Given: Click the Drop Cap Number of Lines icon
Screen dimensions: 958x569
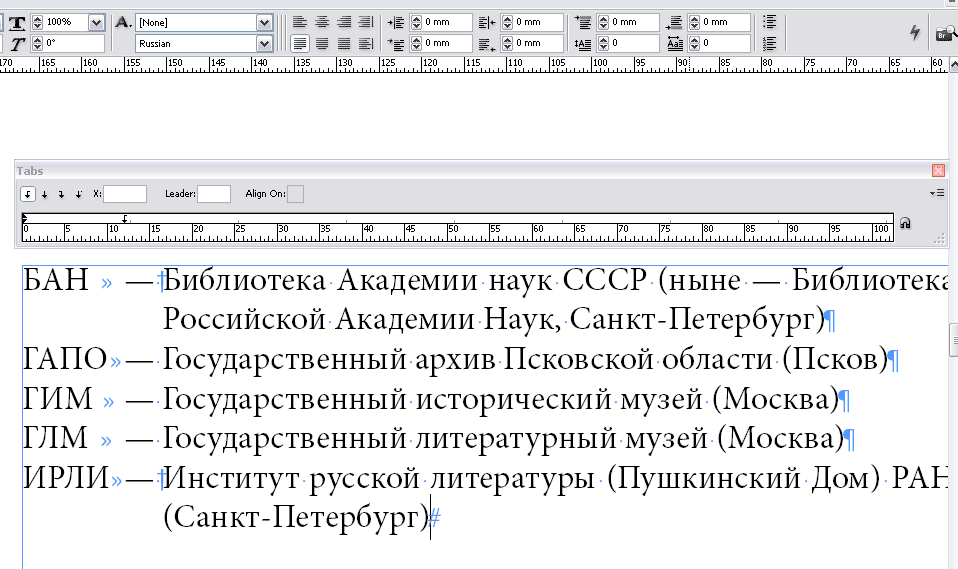Looking at the screenshot, I should pyautogui.click(x=583, y=43).
